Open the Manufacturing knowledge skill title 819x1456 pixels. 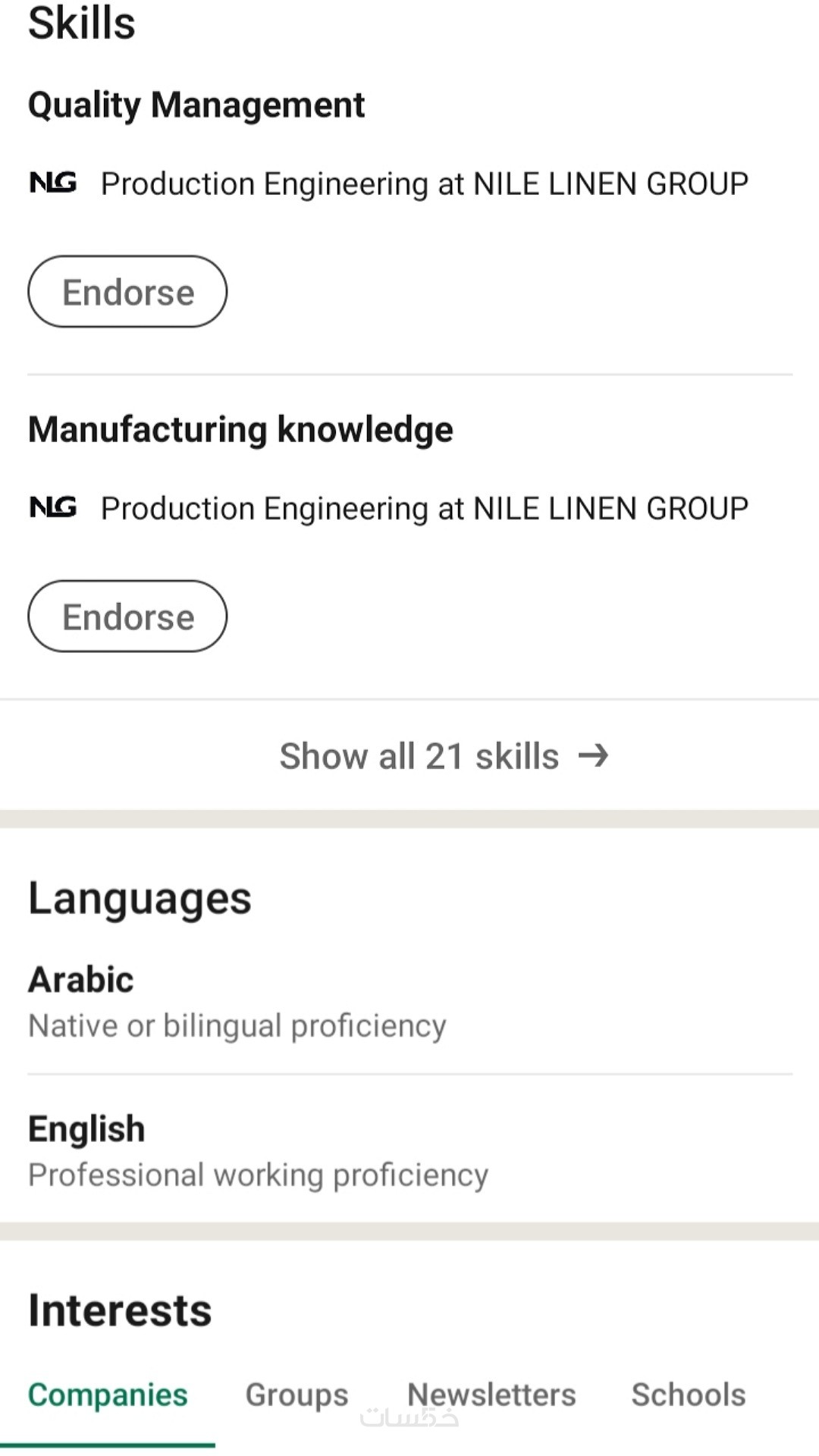click(x=240, y=429)
